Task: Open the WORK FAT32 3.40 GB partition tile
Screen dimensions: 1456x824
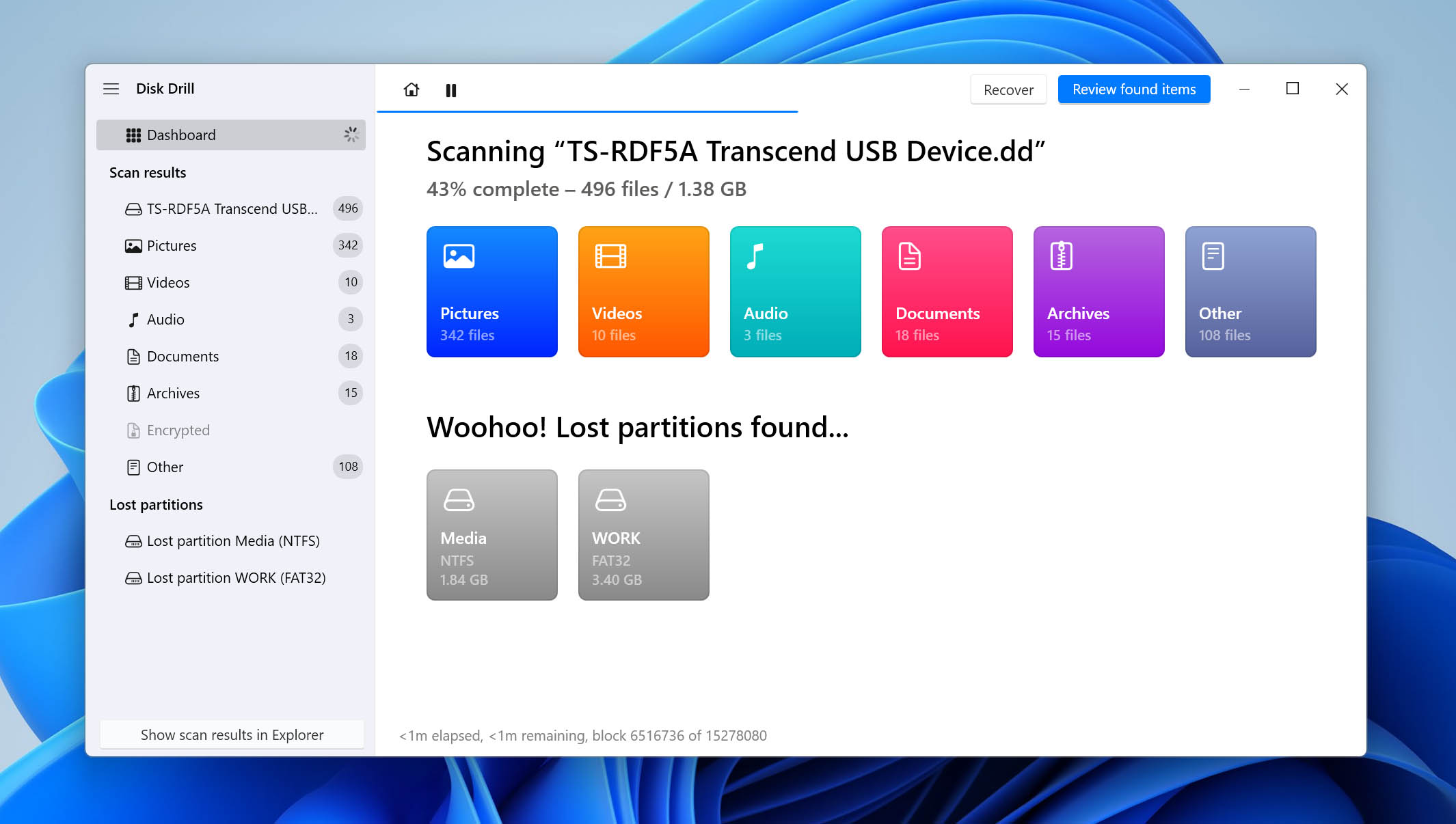Action: pyautogui.click(x=644, y=535)
